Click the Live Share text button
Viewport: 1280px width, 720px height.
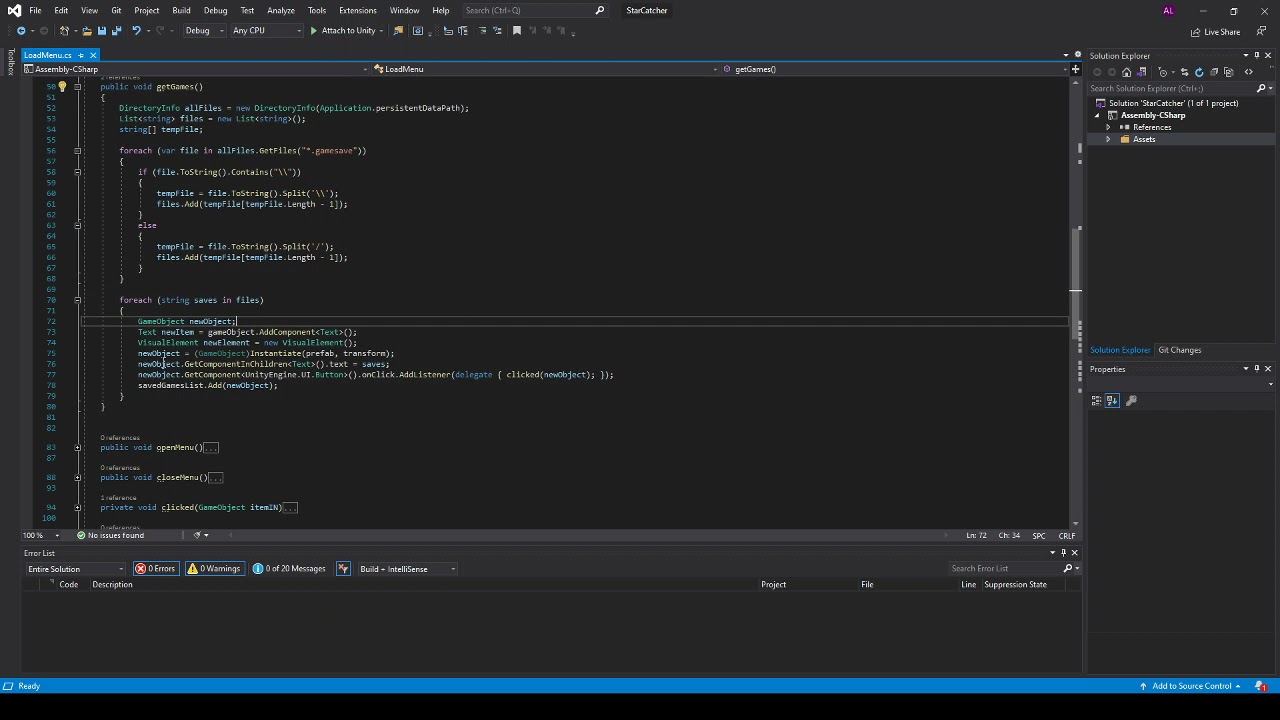tap(1222, 32)
